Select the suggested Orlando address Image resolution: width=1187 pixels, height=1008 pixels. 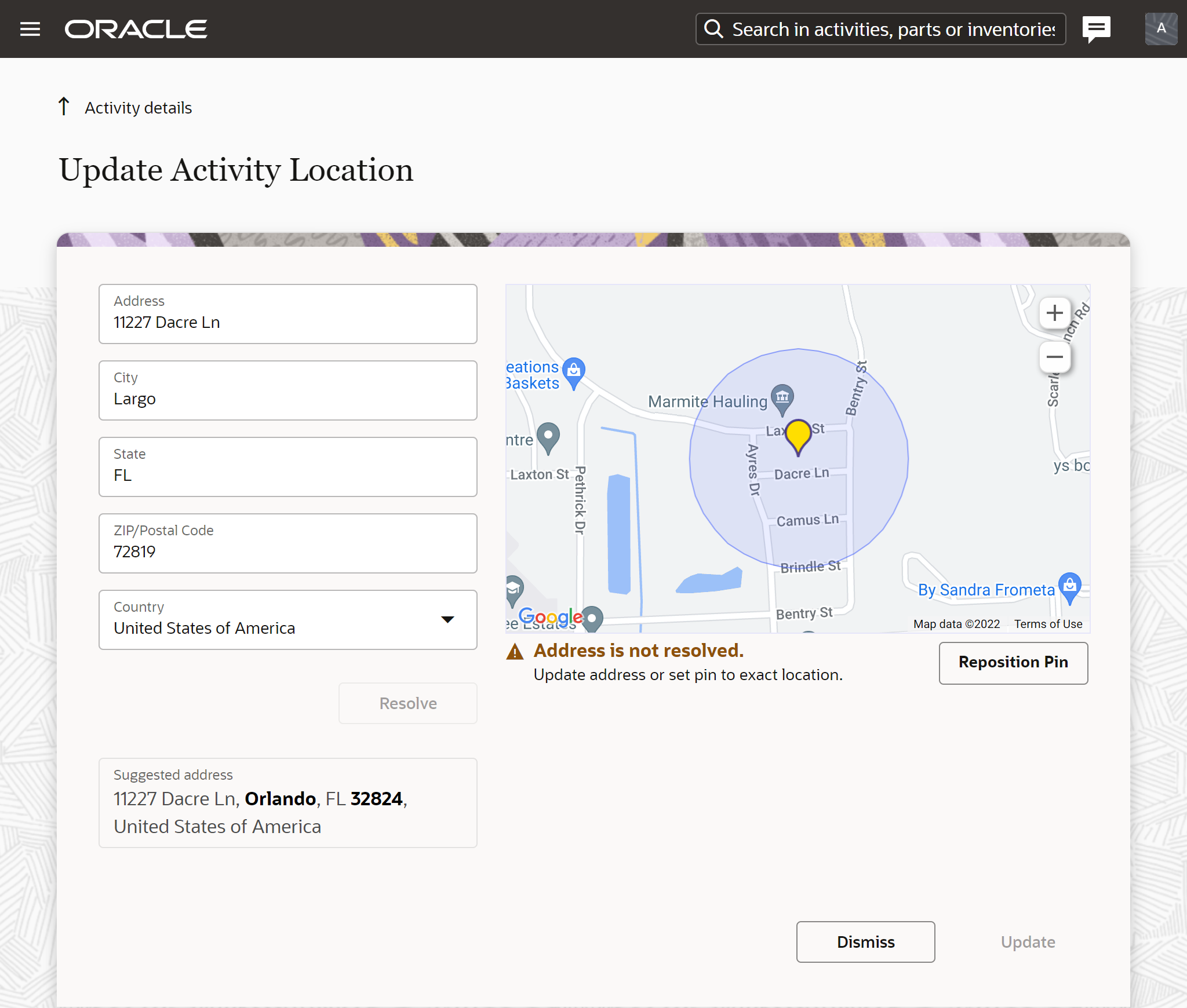click(287, 803)
